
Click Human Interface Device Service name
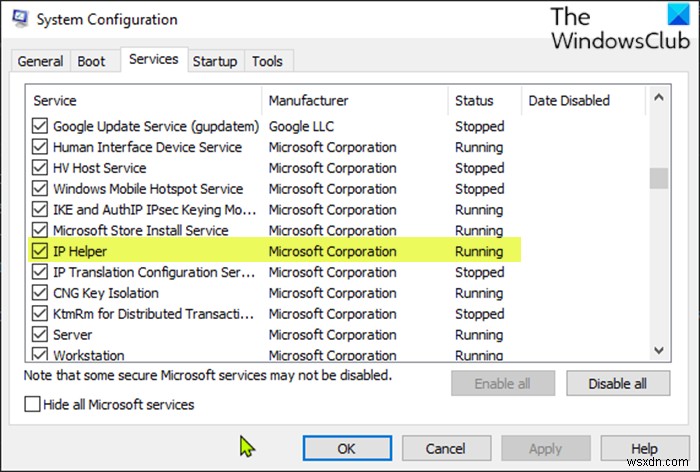pyautogui.click(x=147, y=147)
